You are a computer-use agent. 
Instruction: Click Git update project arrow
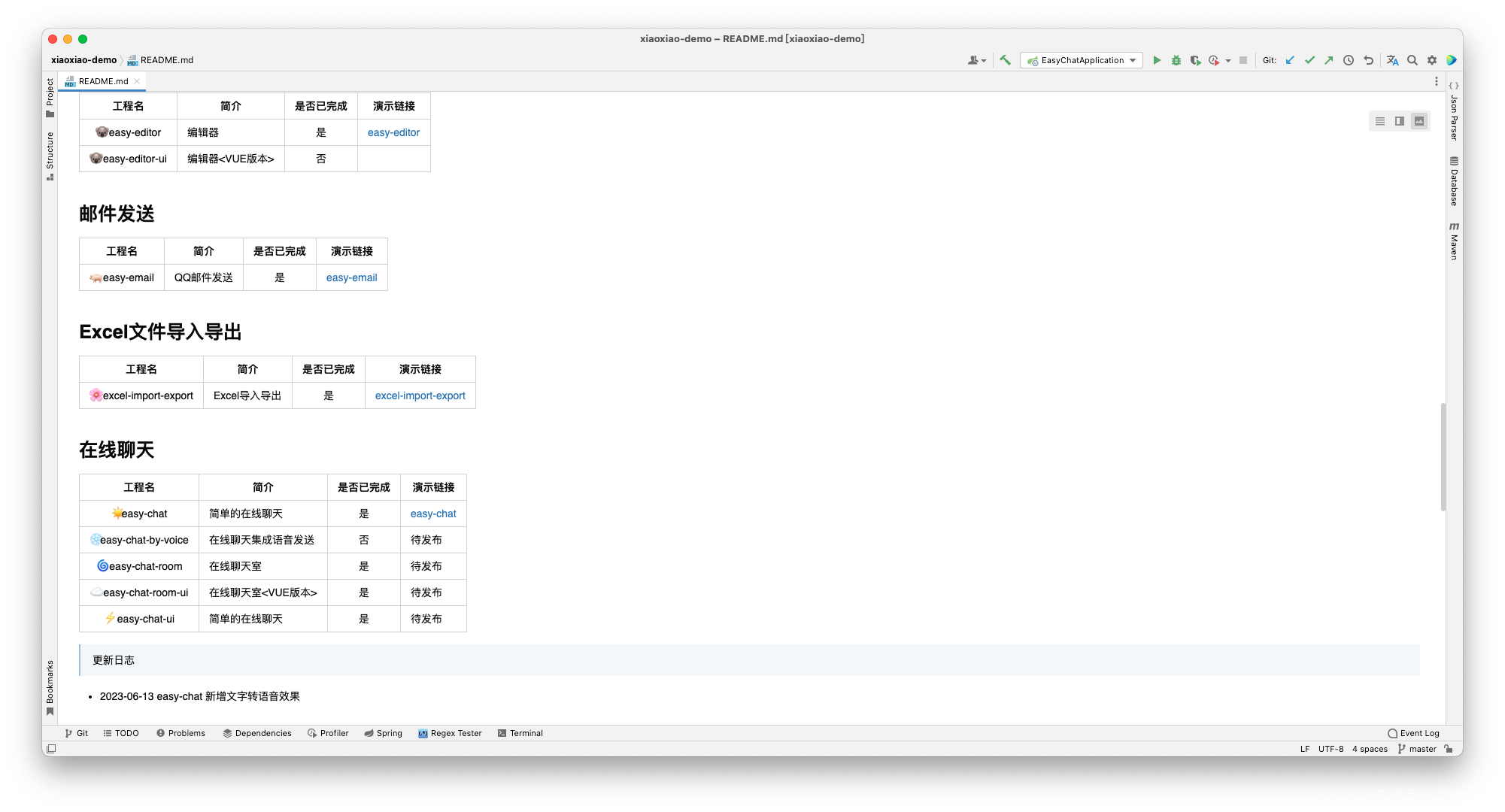[1290, 60]
